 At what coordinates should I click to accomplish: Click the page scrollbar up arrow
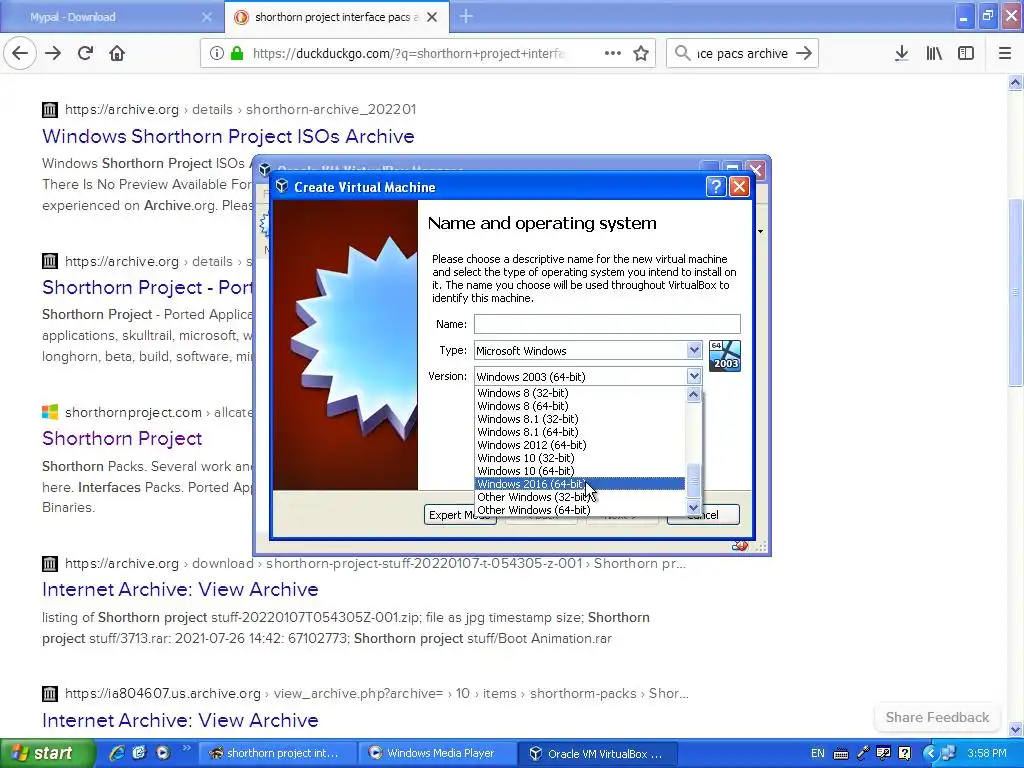point(1015,82)
